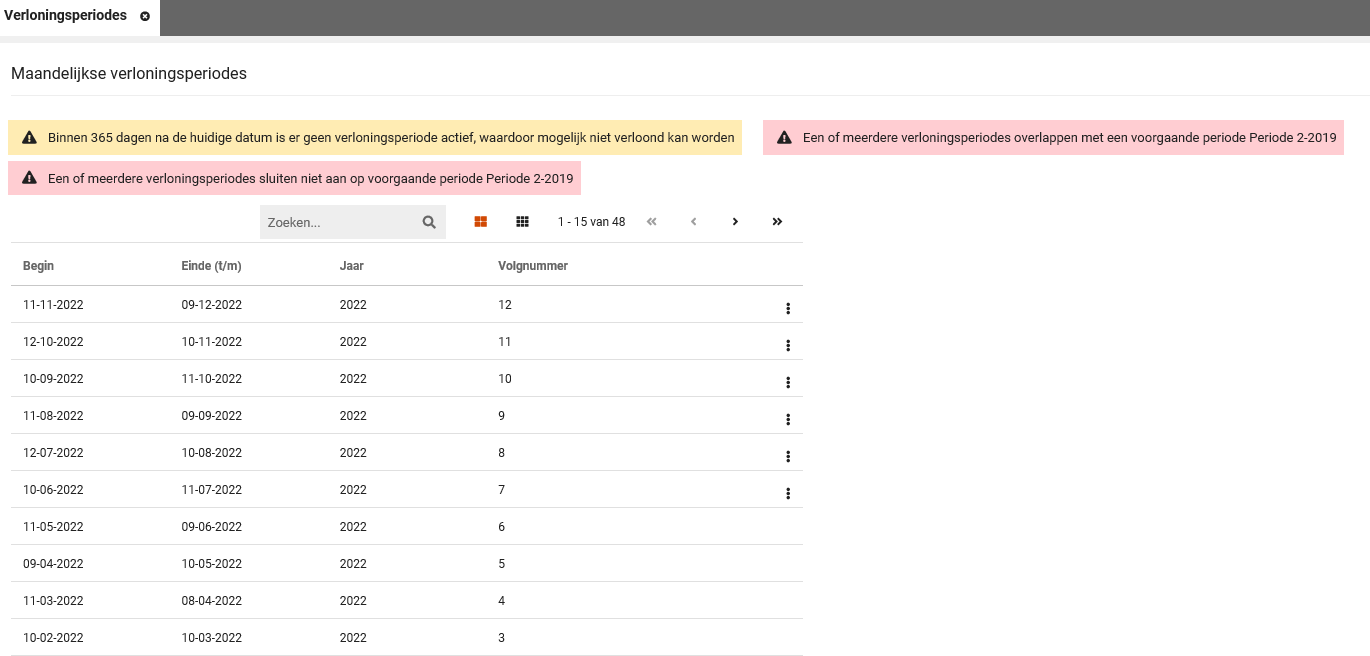
Task: Jump to the last page of periods
Action: point(777,222)
